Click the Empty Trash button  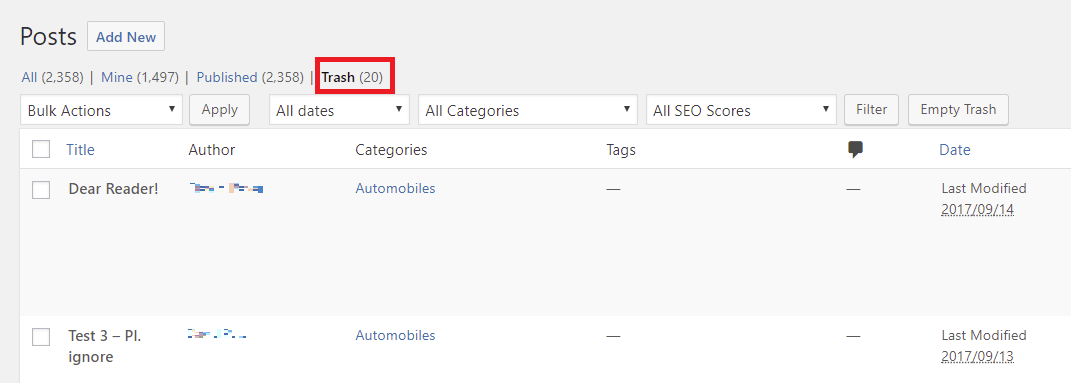pyautogui.click(x=958, y=109)
